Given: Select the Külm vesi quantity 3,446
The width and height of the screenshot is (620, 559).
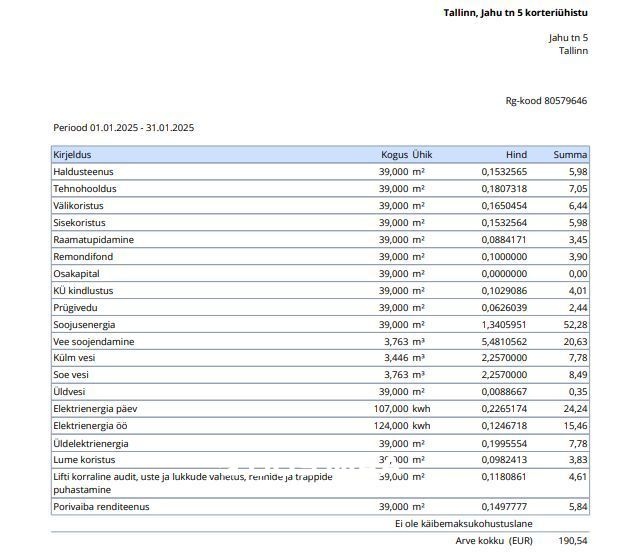Looking at the screenshot, I should pyautogui.click(x=393, y=358).
